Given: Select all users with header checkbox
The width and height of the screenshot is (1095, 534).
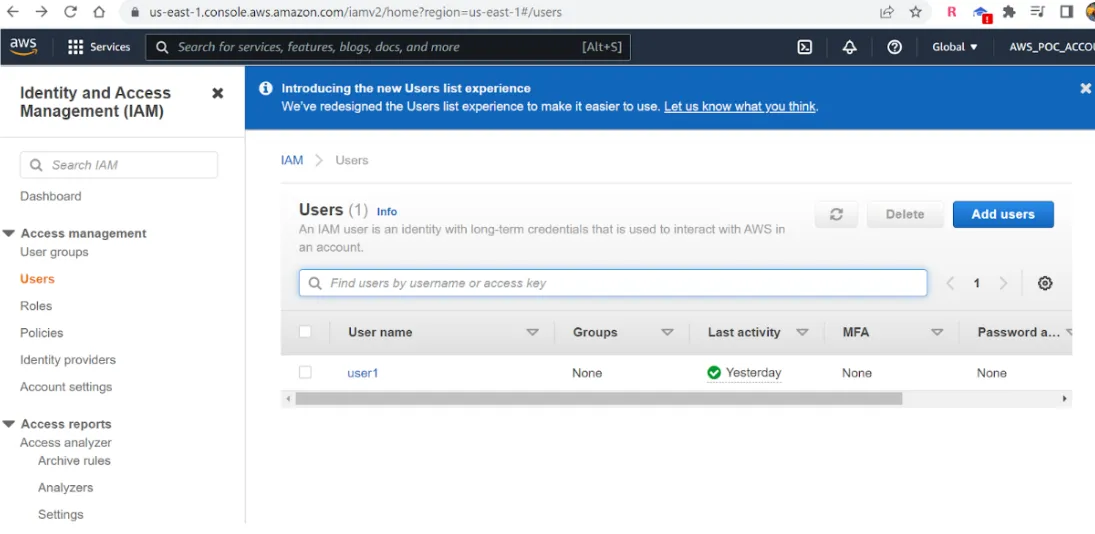Looking at the screenshot, I should (304, 332).
